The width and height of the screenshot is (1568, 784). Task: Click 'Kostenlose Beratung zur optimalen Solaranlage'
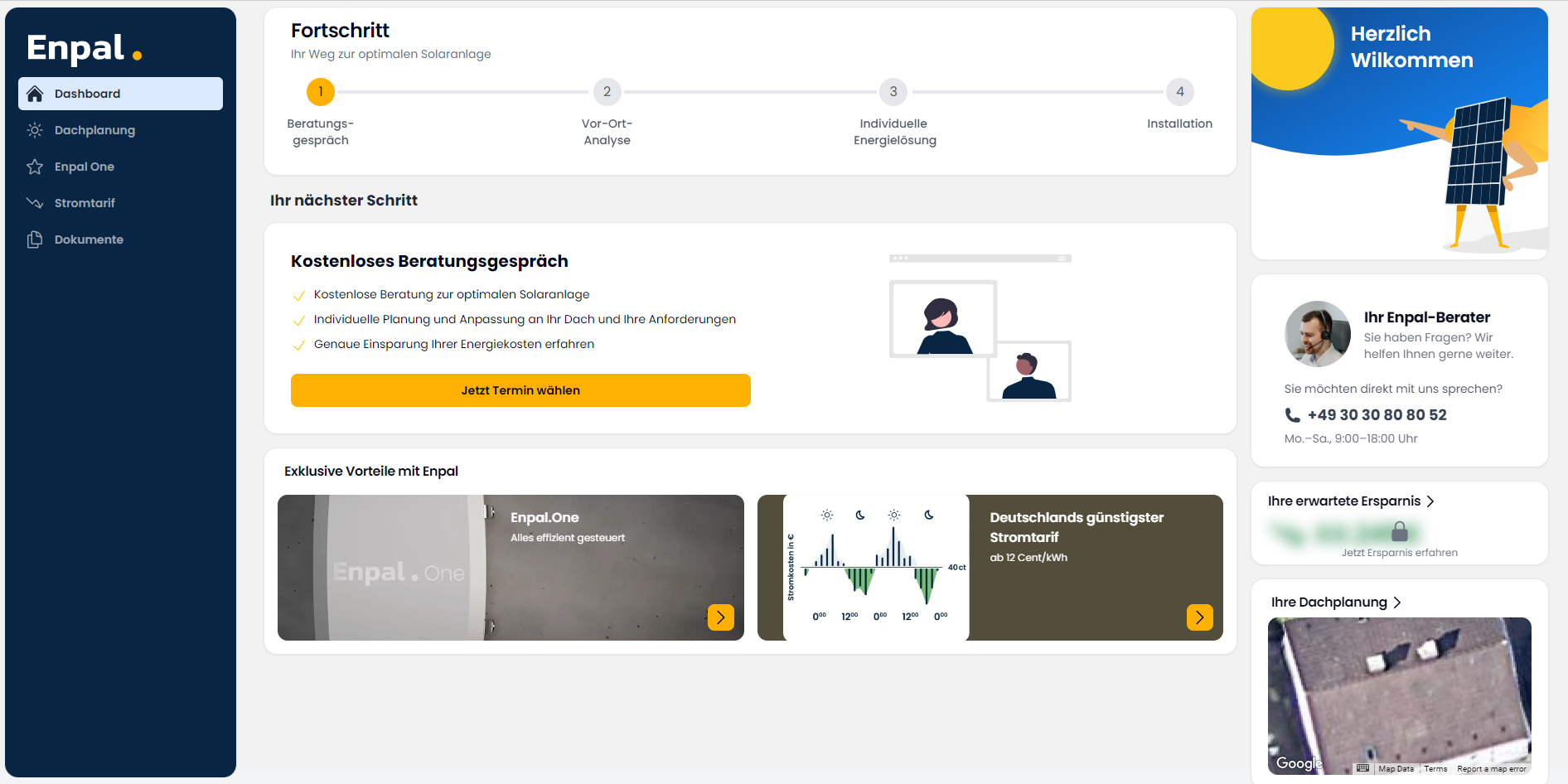pos(452,294)
